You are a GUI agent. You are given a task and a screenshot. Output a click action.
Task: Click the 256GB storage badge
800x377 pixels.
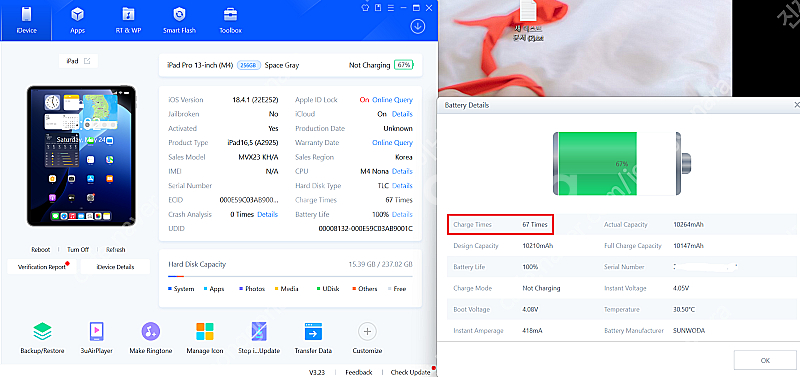coord(249,65)
